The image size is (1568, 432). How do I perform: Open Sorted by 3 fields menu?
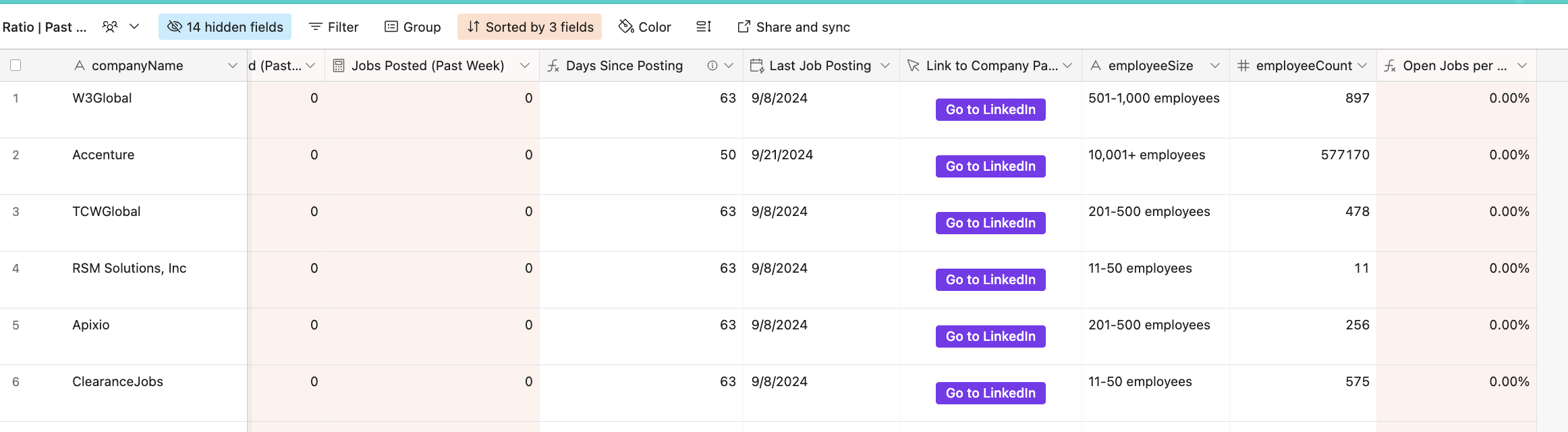(530, 27)
